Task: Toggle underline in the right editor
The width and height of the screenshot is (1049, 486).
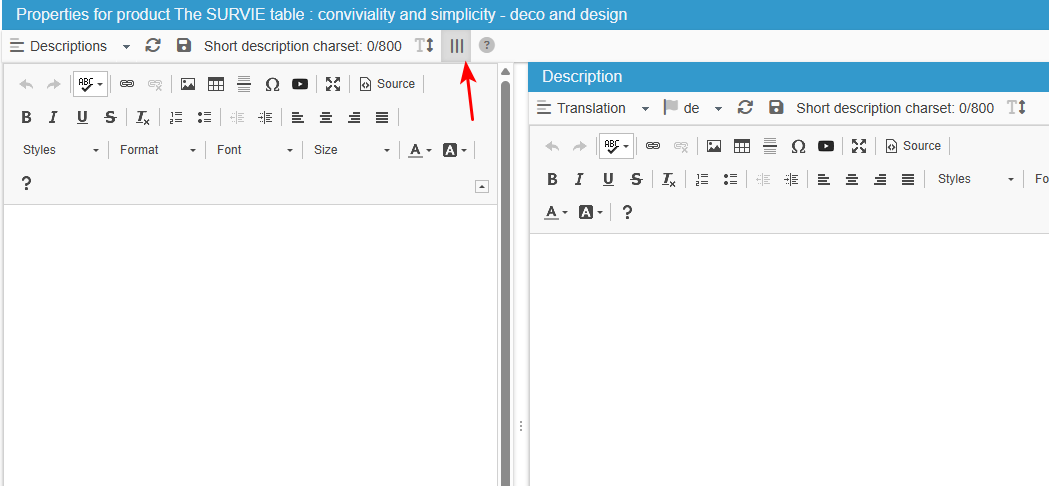Action: click(608, 179)
